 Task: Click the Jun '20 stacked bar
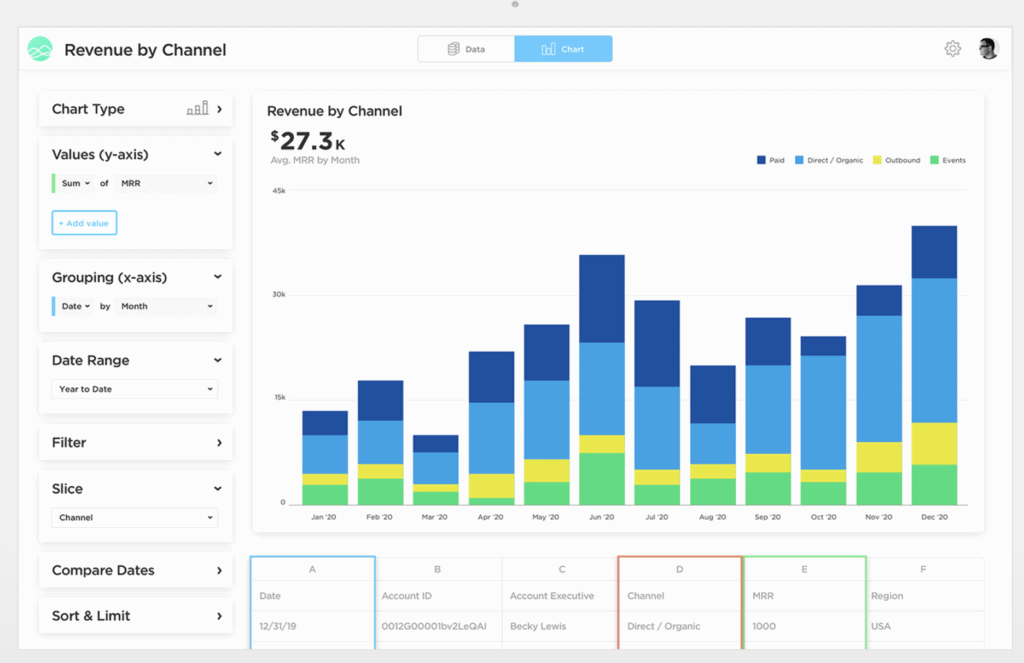(x=601, y=380)
